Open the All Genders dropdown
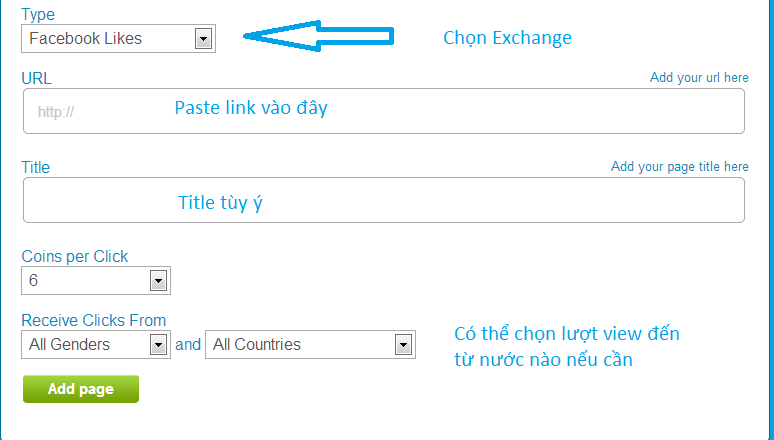The height and width of the screenshot is (440, 774). 96,344
